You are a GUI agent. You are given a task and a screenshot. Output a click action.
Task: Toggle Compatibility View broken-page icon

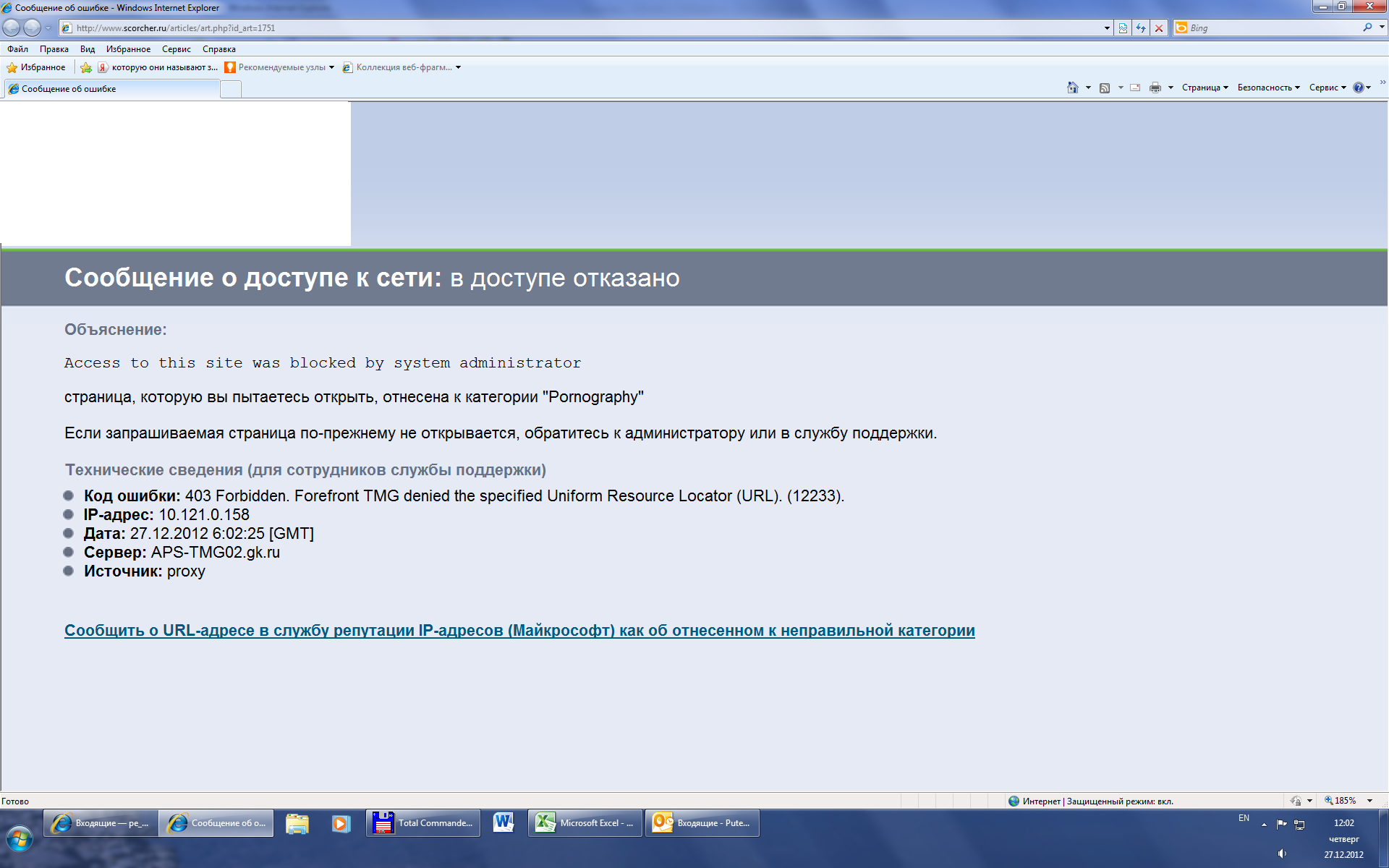(x=1123, y=28)
